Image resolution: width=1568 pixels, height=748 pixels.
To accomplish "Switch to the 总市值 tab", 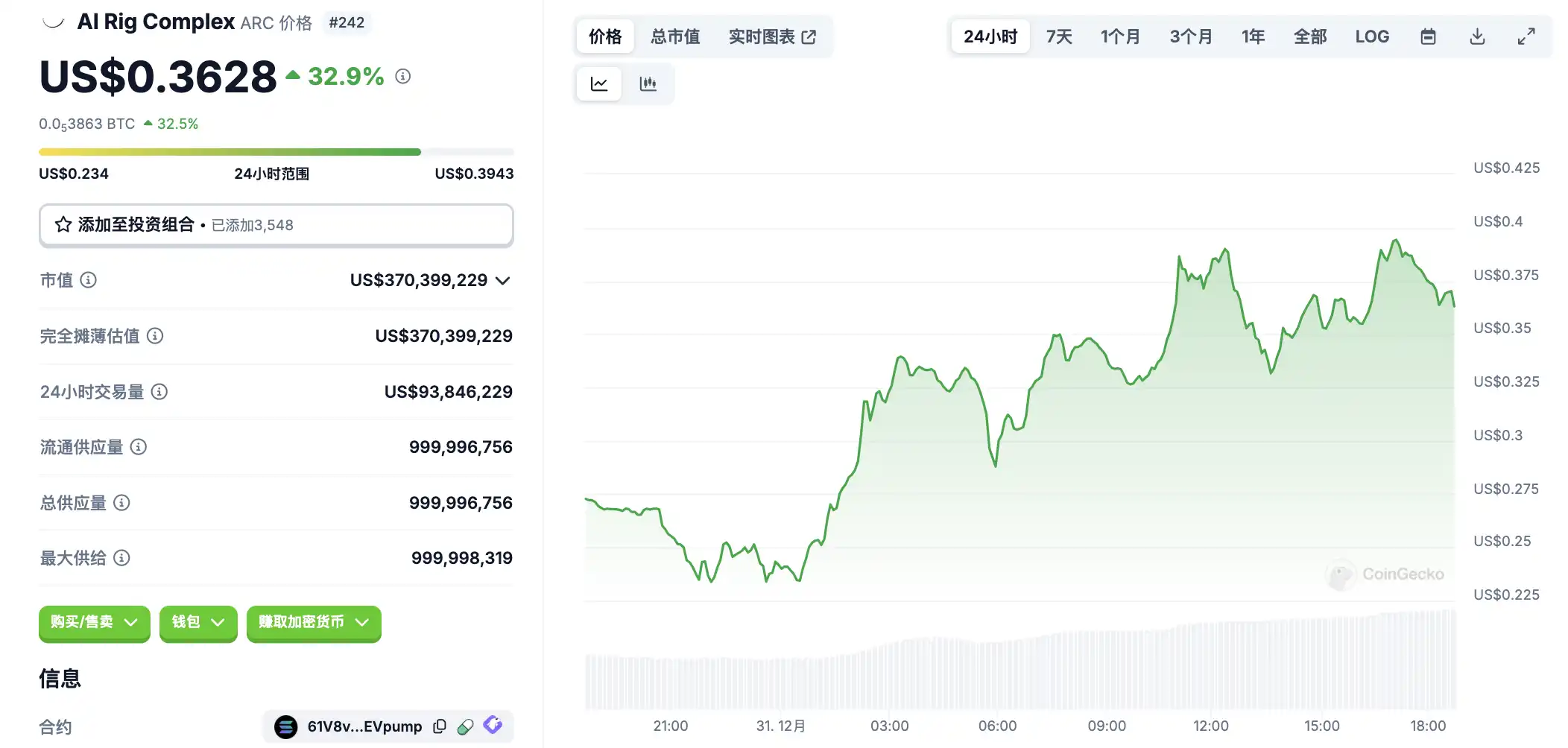I will (x=675, y=37).
